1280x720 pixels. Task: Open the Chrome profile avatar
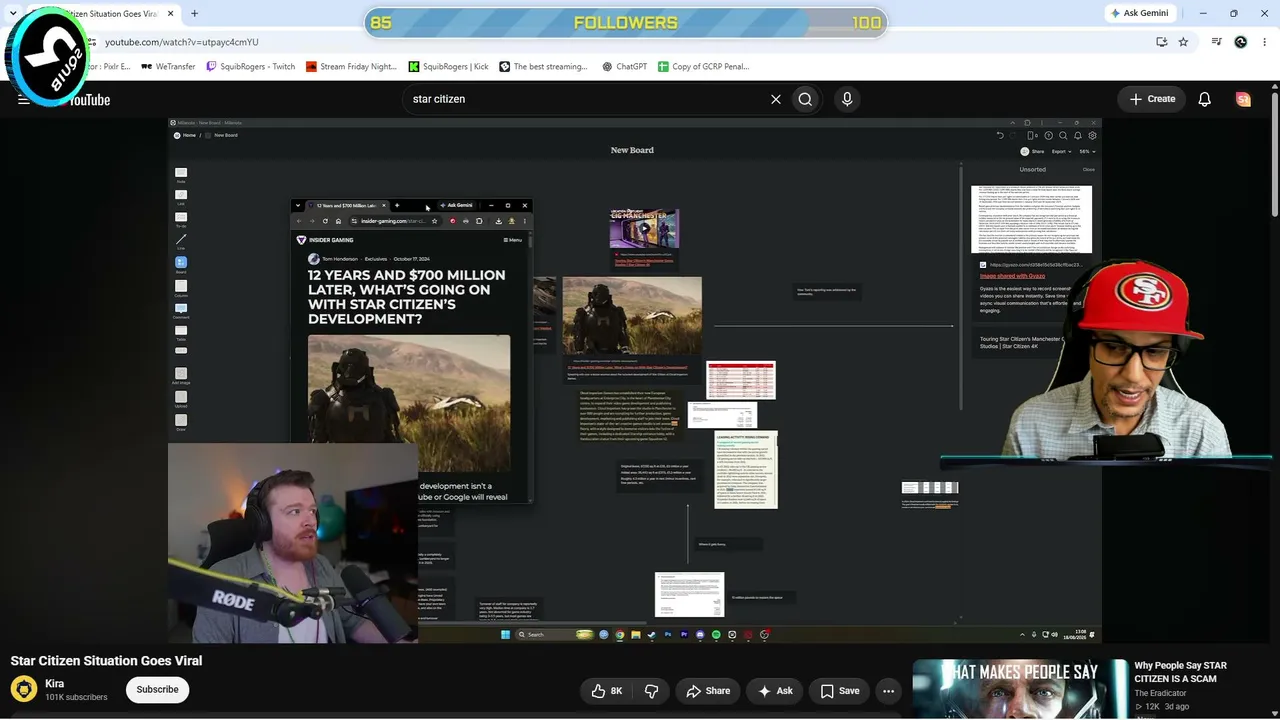[1241, 42]
